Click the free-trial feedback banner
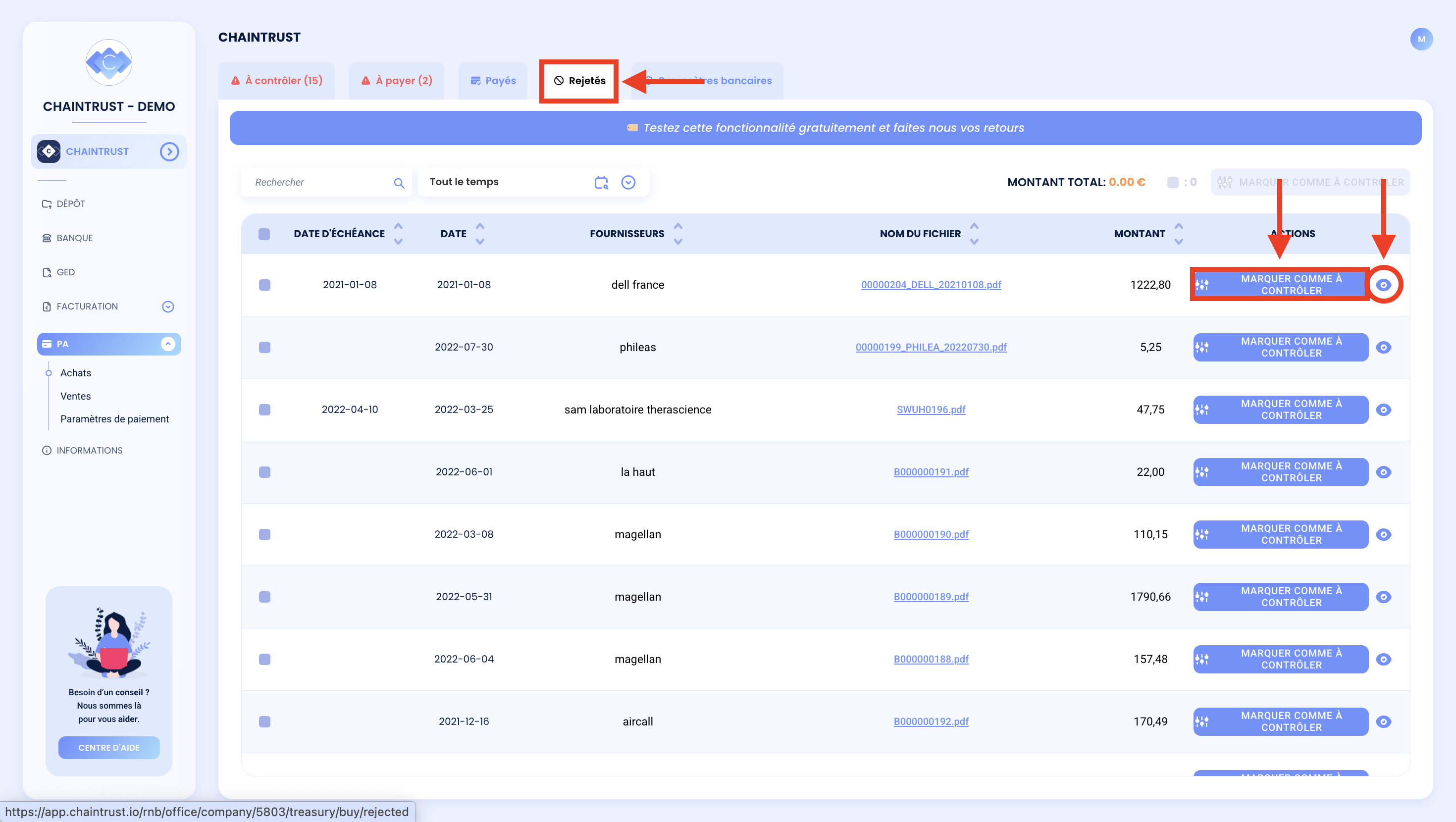The width and height of the screenshot is (1456, 822). coord(825,128)
